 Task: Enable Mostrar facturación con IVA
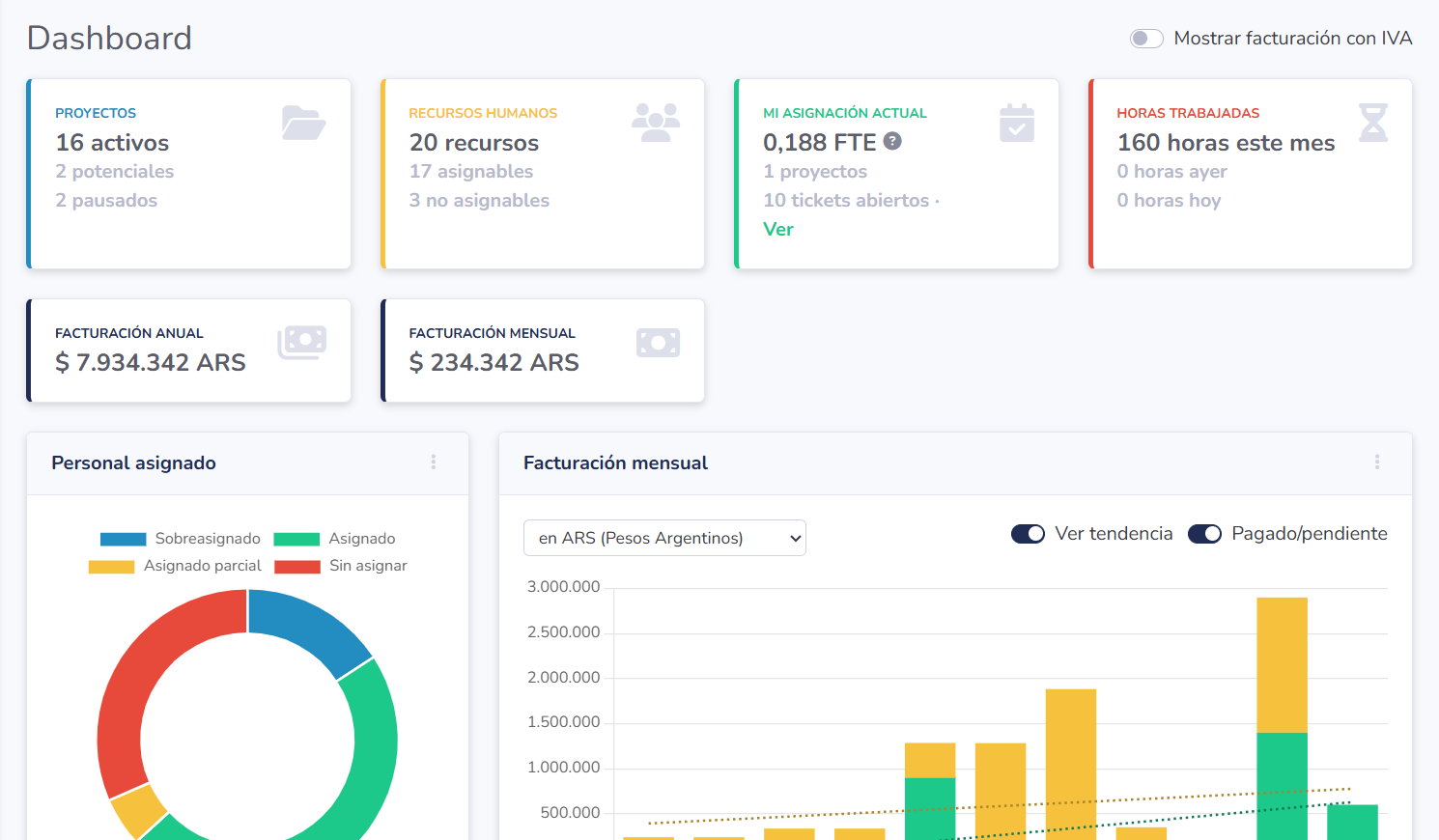coord(1145,38)
